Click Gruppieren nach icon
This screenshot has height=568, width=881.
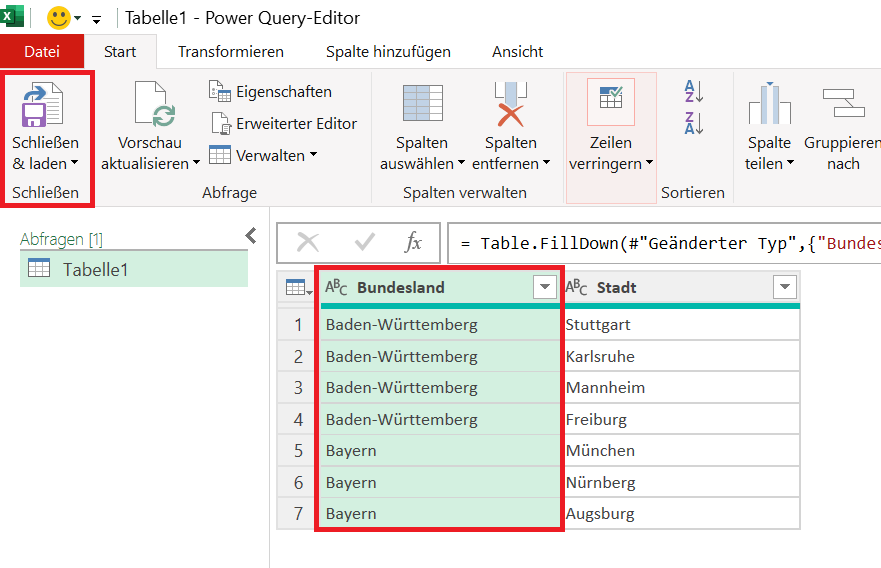pos(843,104)
